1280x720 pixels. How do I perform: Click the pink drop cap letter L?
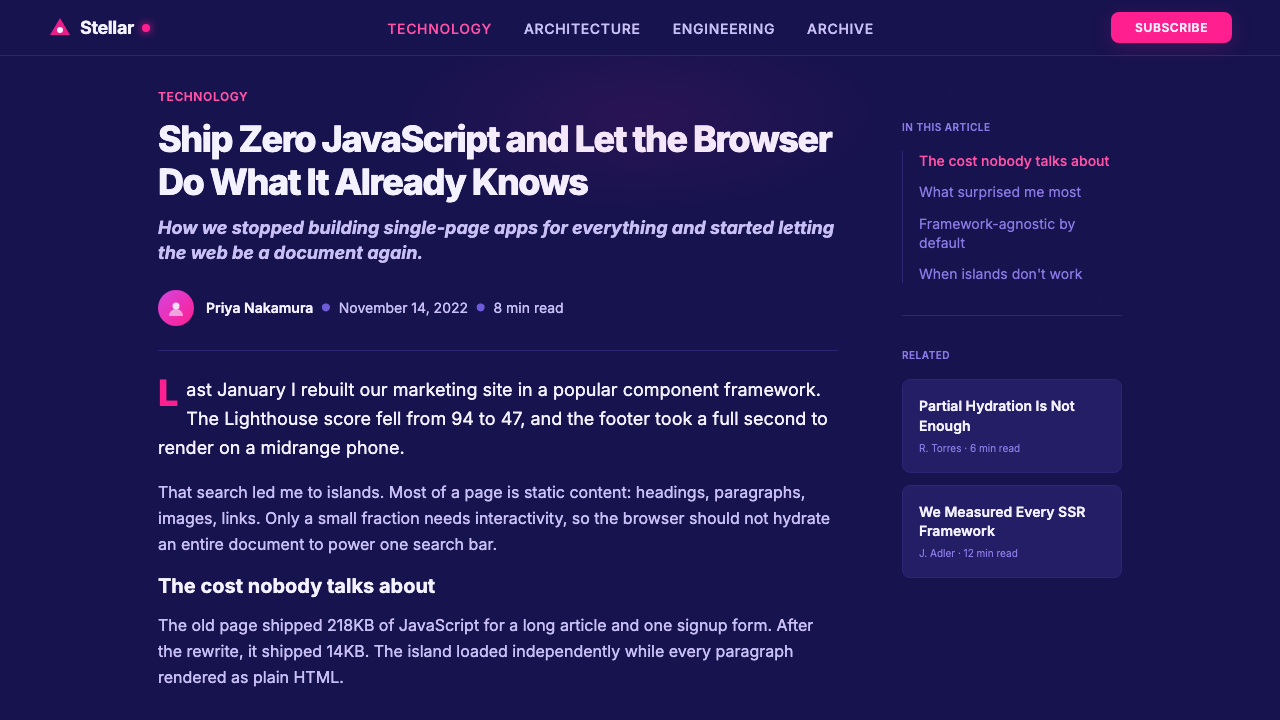168,393
